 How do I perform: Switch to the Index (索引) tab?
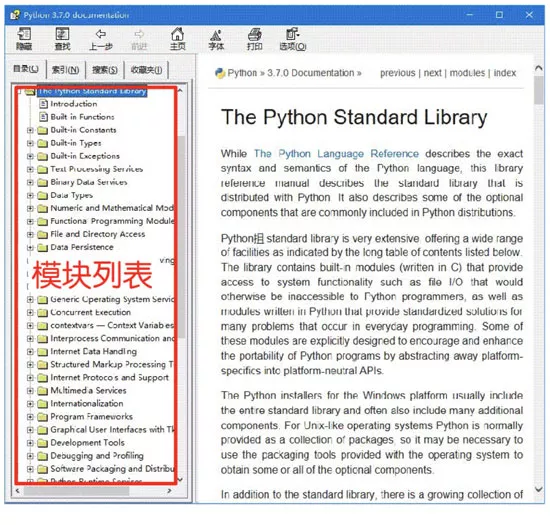point(66,70)
